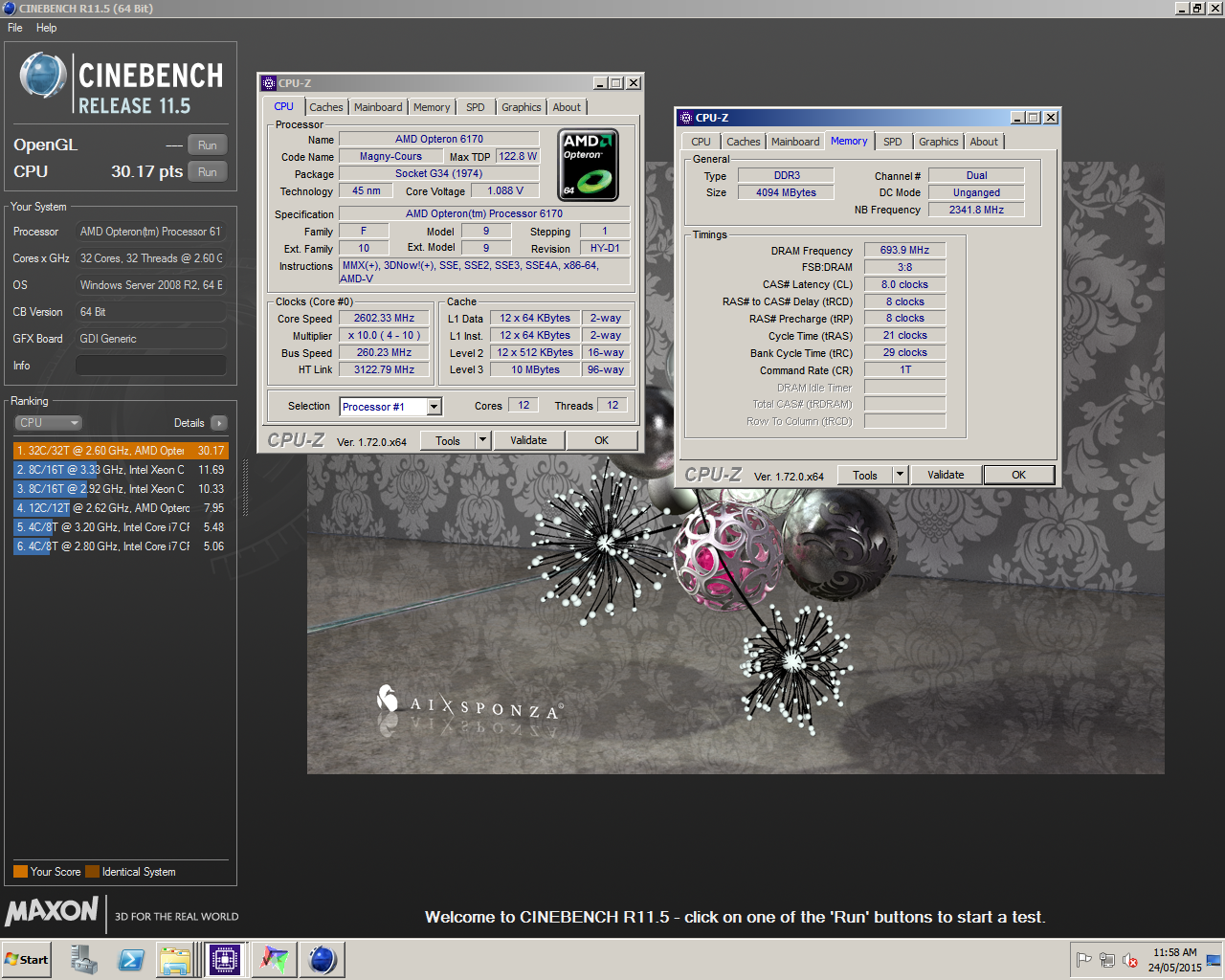
Task: Open the Start menu
Action: 27,959
